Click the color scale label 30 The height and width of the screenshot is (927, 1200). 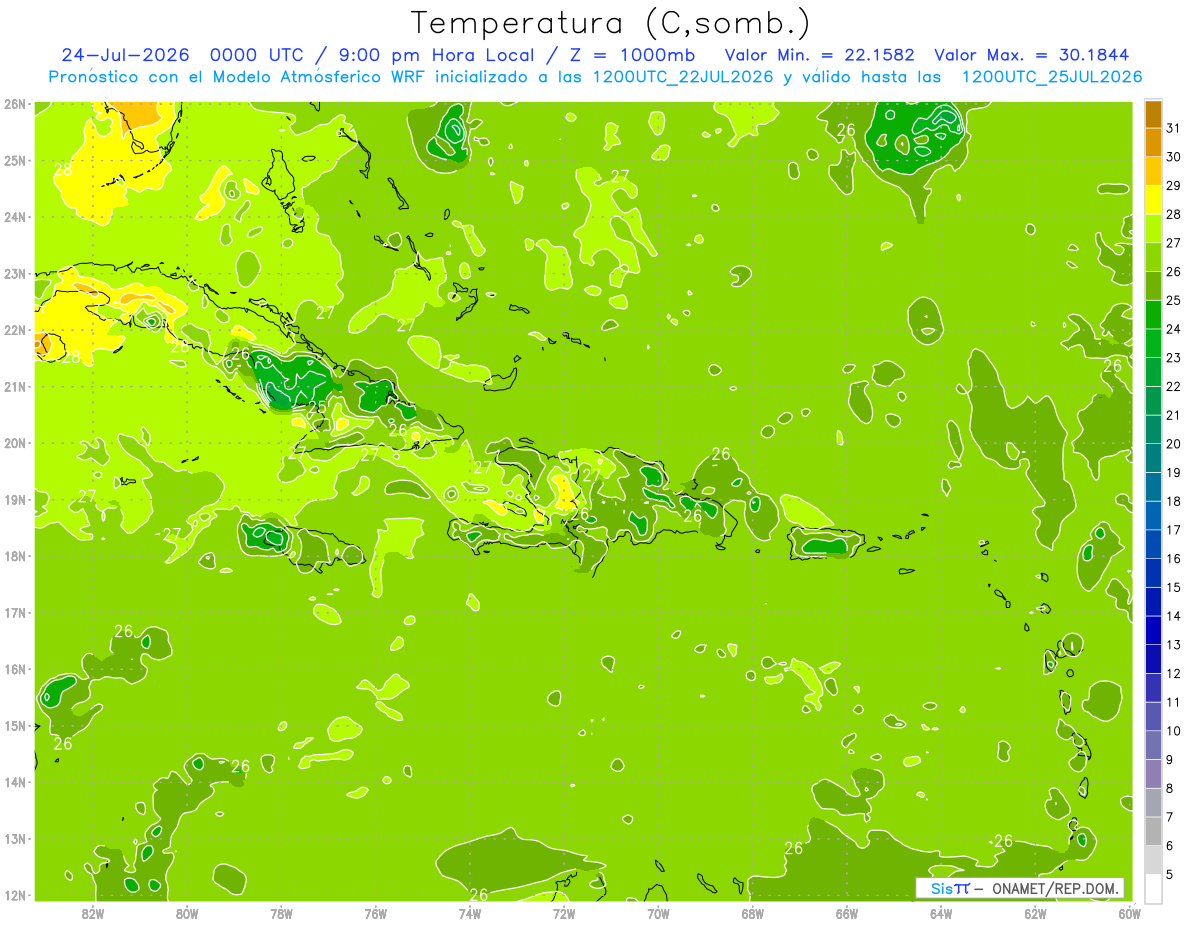click(1174, 157)
